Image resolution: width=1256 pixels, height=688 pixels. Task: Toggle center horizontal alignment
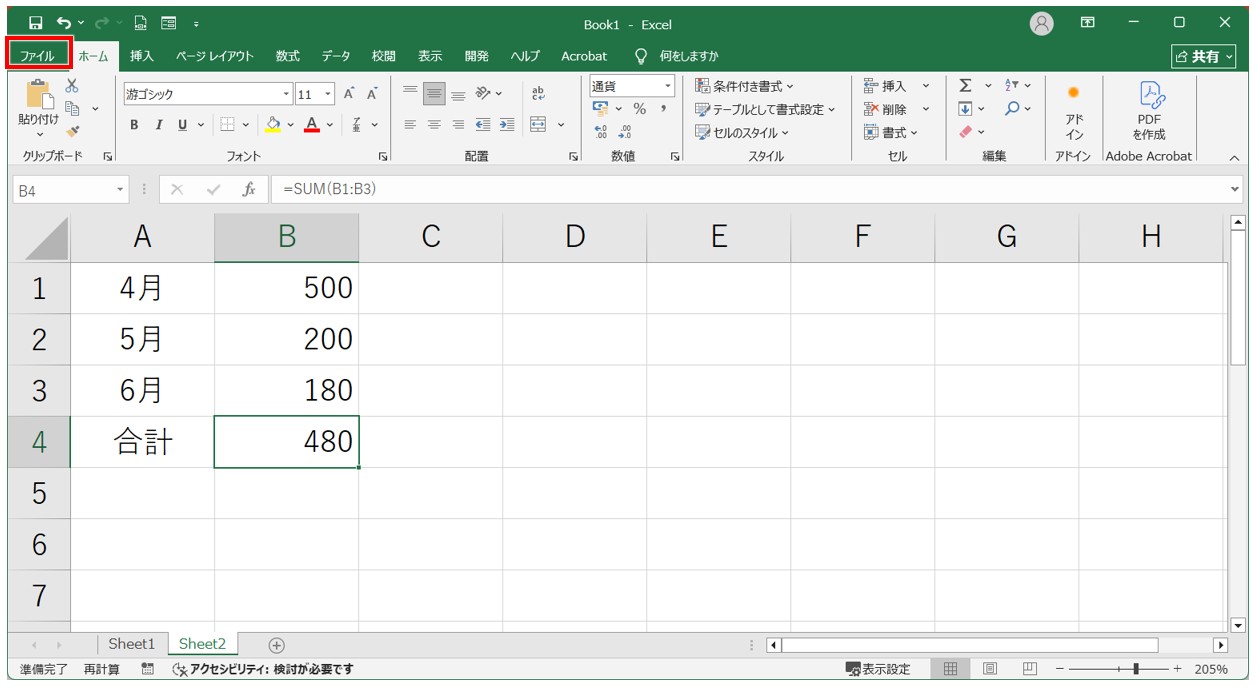pos(434,125)
